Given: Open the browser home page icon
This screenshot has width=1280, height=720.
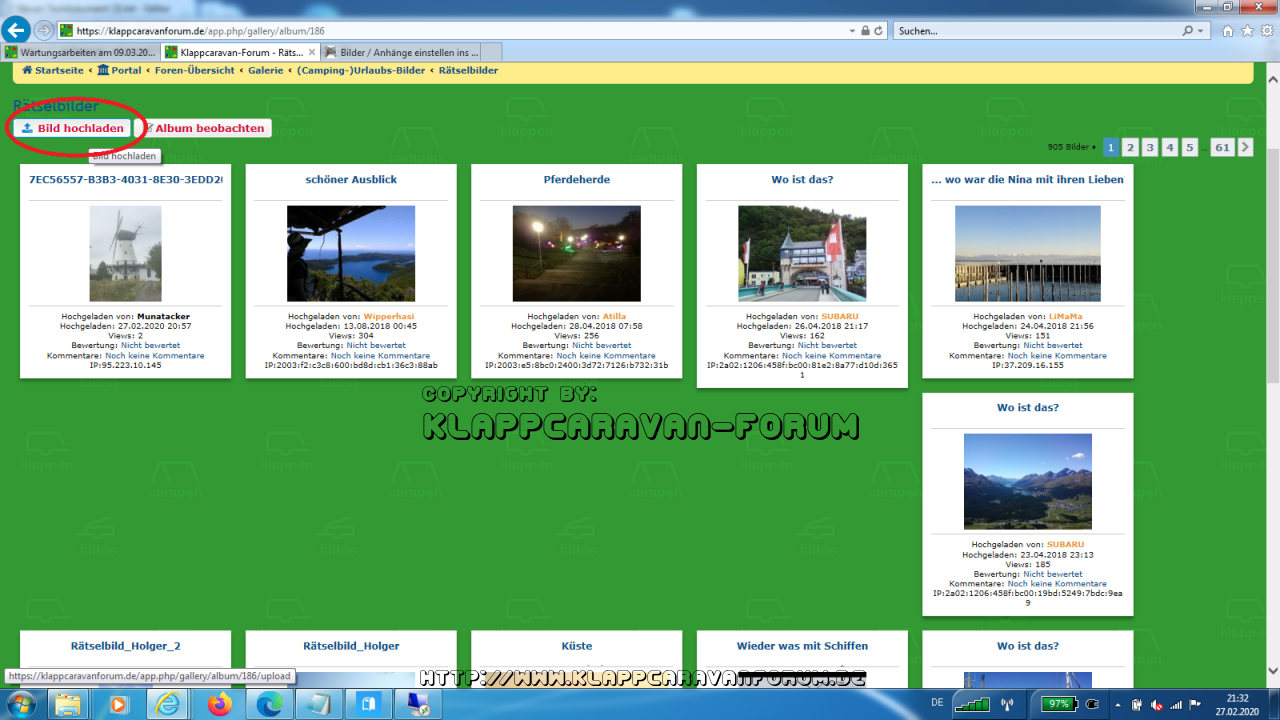Looking at the screenshot, I should [x=1229, y=31].
